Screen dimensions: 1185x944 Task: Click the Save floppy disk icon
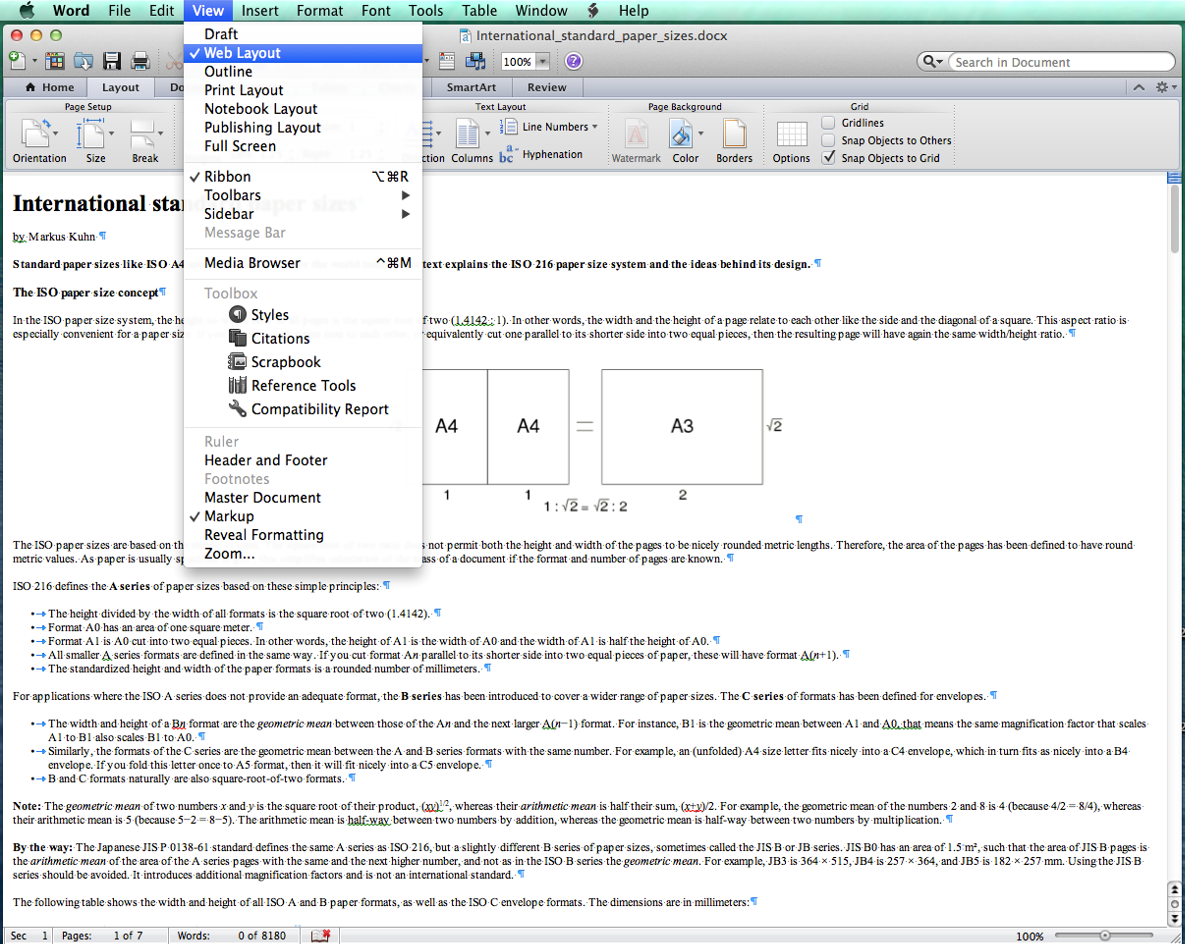[x=112, y=62]
